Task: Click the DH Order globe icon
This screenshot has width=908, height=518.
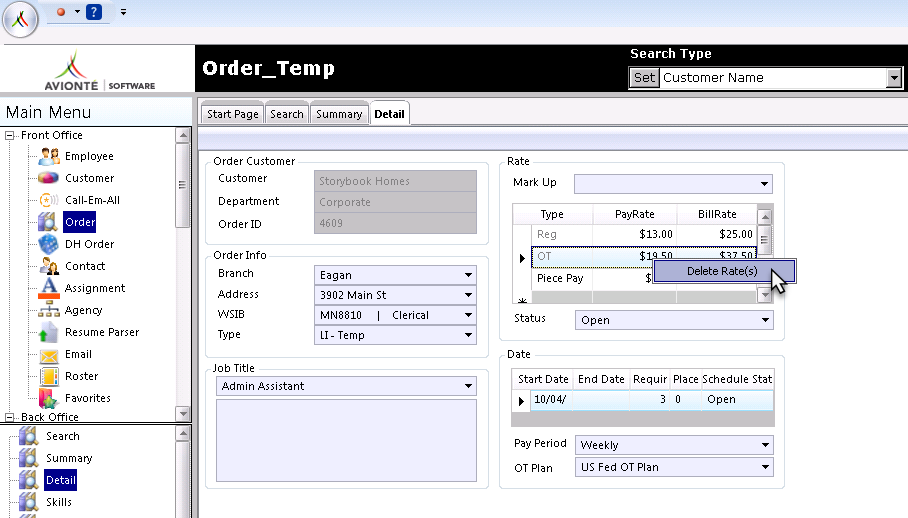Action: (x=49, y=244)
